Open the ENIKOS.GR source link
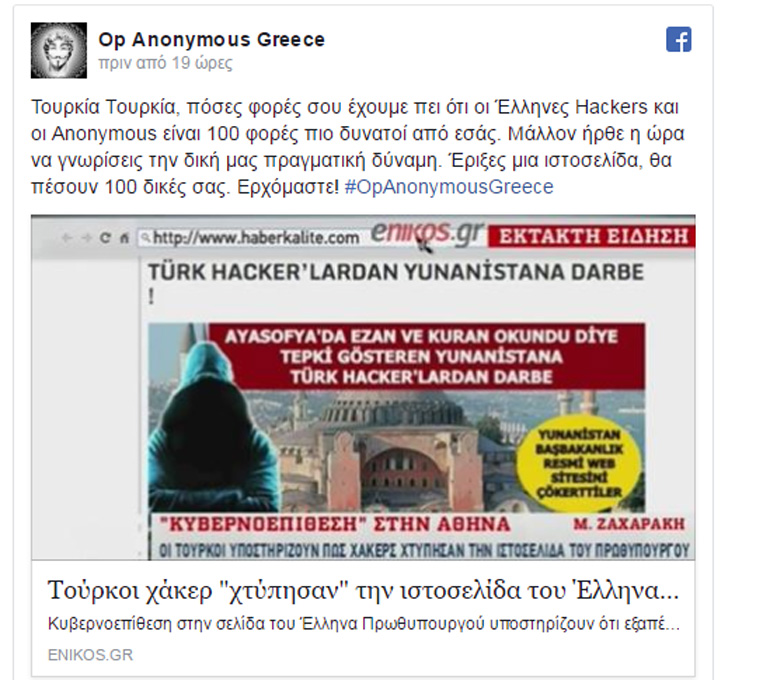770x680 pixels. click(90, 655)
